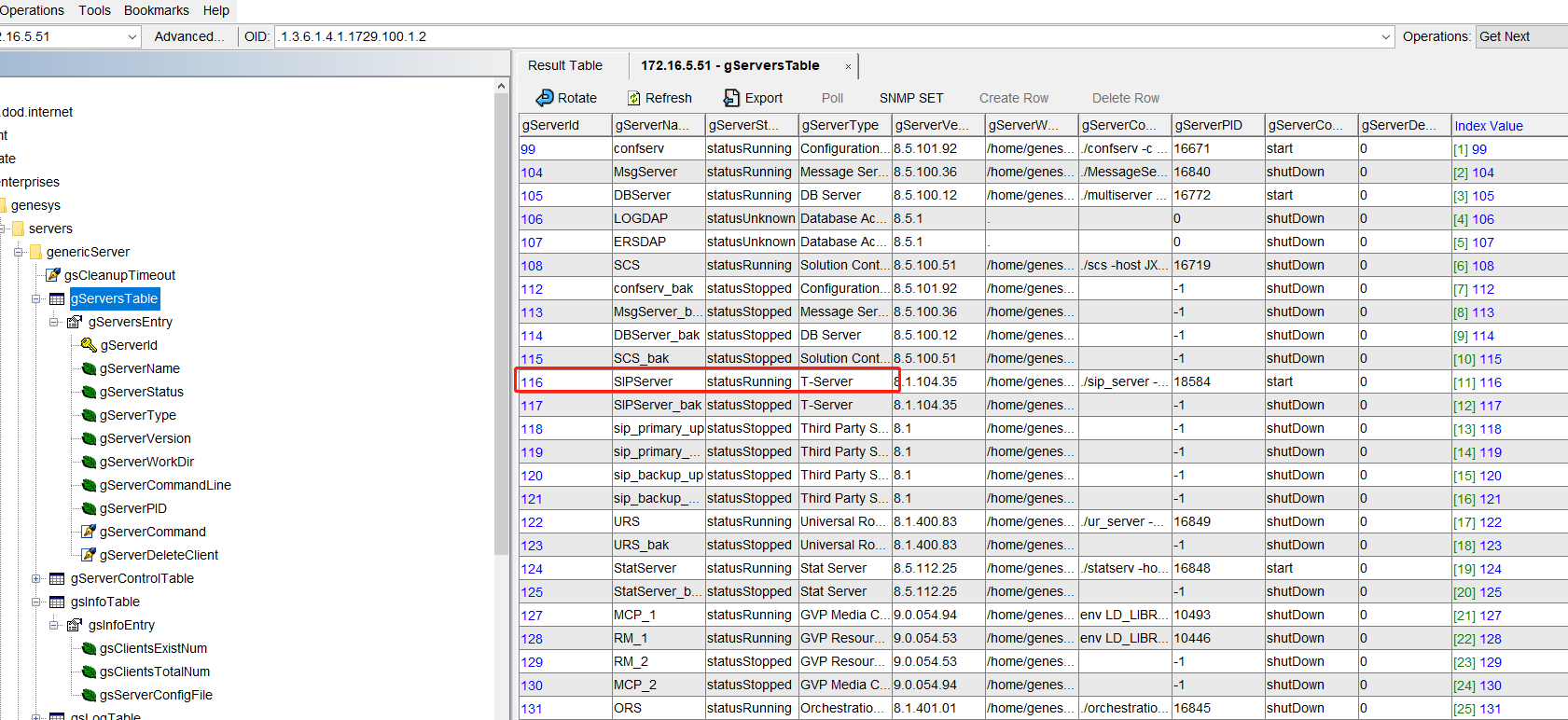Click the servers folder icon in the tree
This screenshot has height=720, width=1568.
click(19, 228)
